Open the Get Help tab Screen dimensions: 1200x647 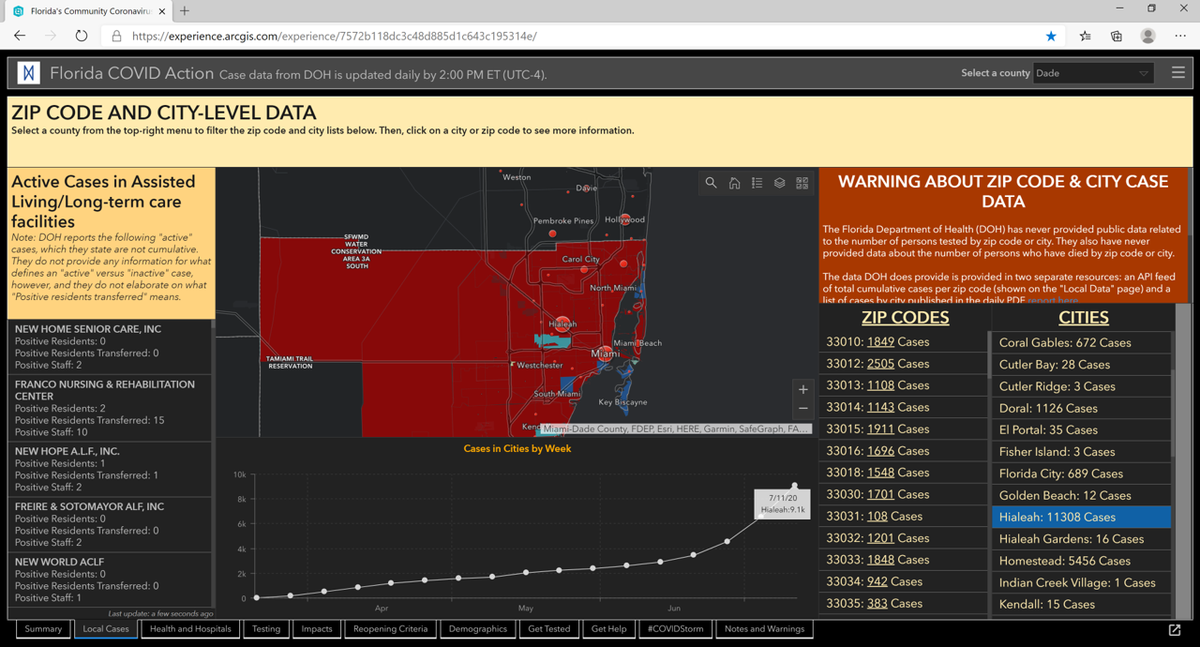(x=609, y=629)
